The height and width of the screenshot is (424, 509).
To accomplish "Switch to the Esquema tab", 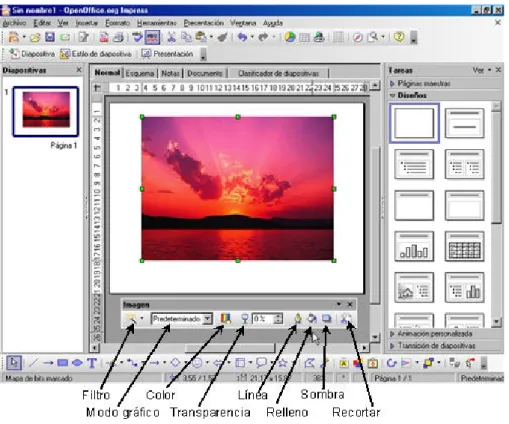I will pos(140,73).
